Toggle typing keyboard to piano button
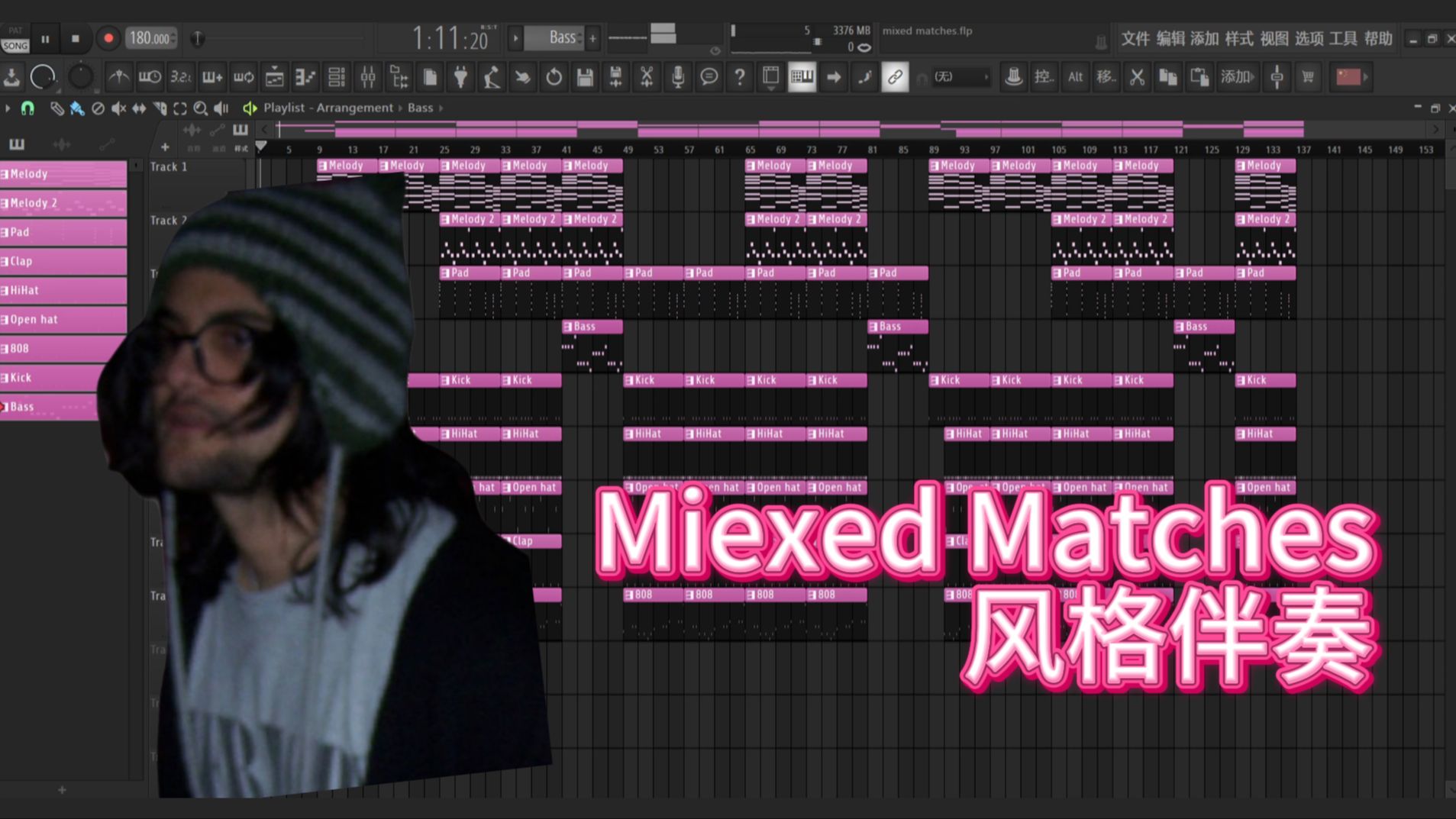This screenshot has height=819, width=1456. point(802,76)
